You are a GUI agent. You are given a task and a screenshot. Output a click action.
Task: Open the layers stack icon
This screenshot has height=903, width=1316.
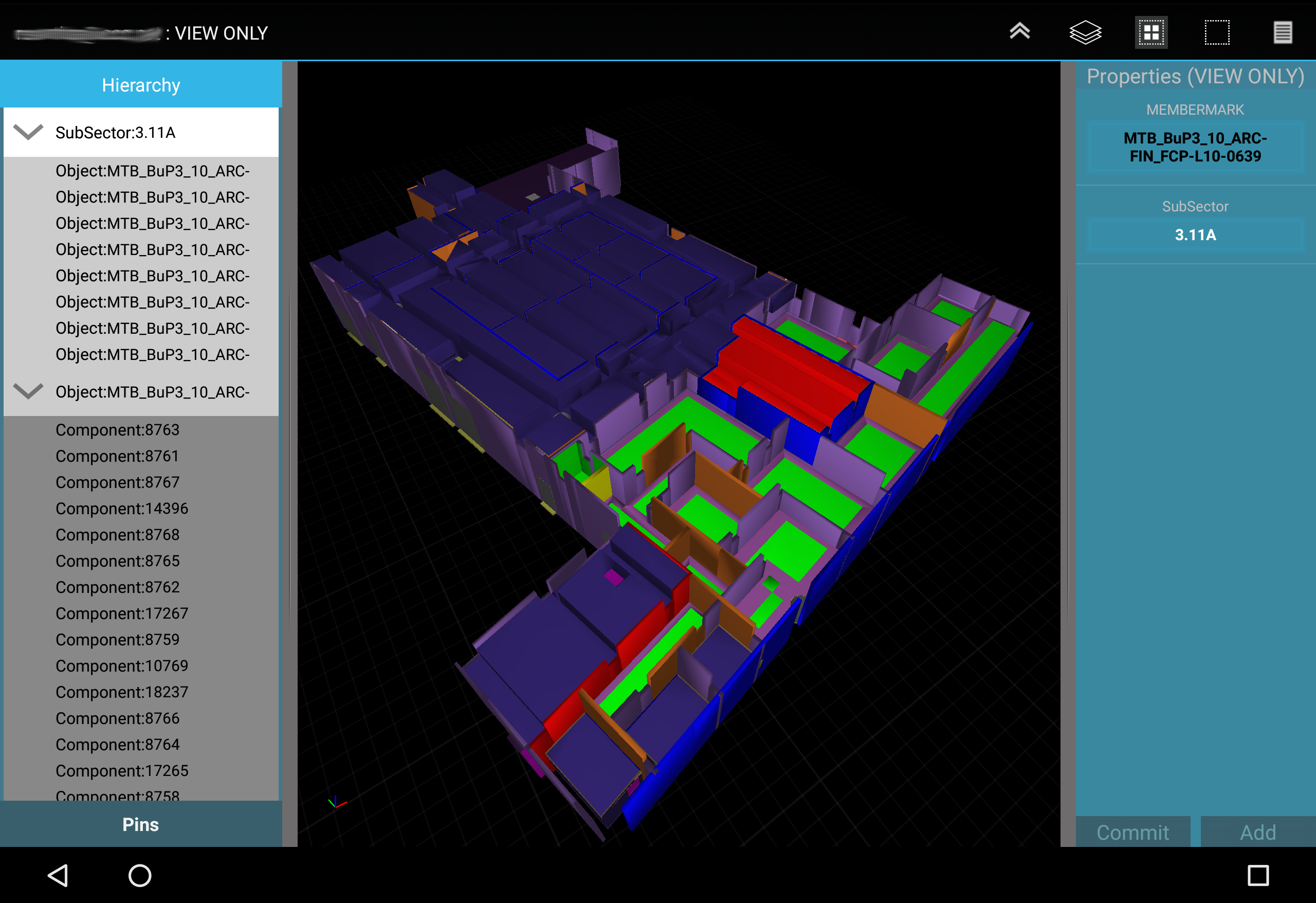[x=1085, y=32]
